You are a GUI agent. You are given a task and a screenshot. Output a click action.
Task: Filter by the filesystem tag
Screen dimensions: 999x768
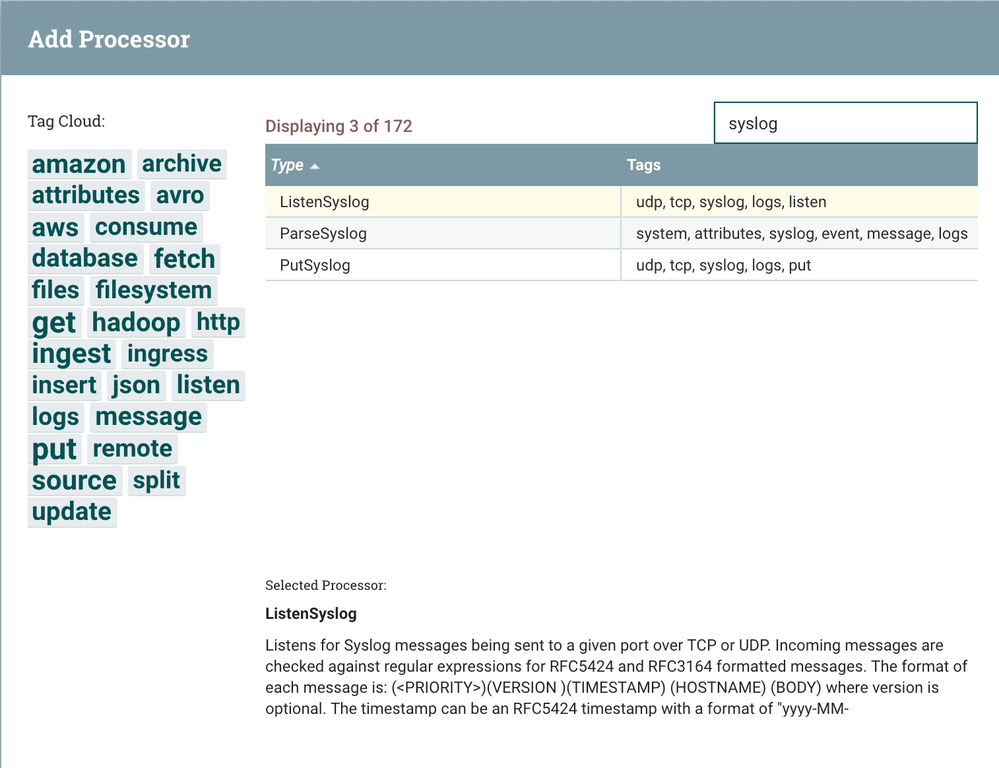pyautogui.click(x=154, y=291)
